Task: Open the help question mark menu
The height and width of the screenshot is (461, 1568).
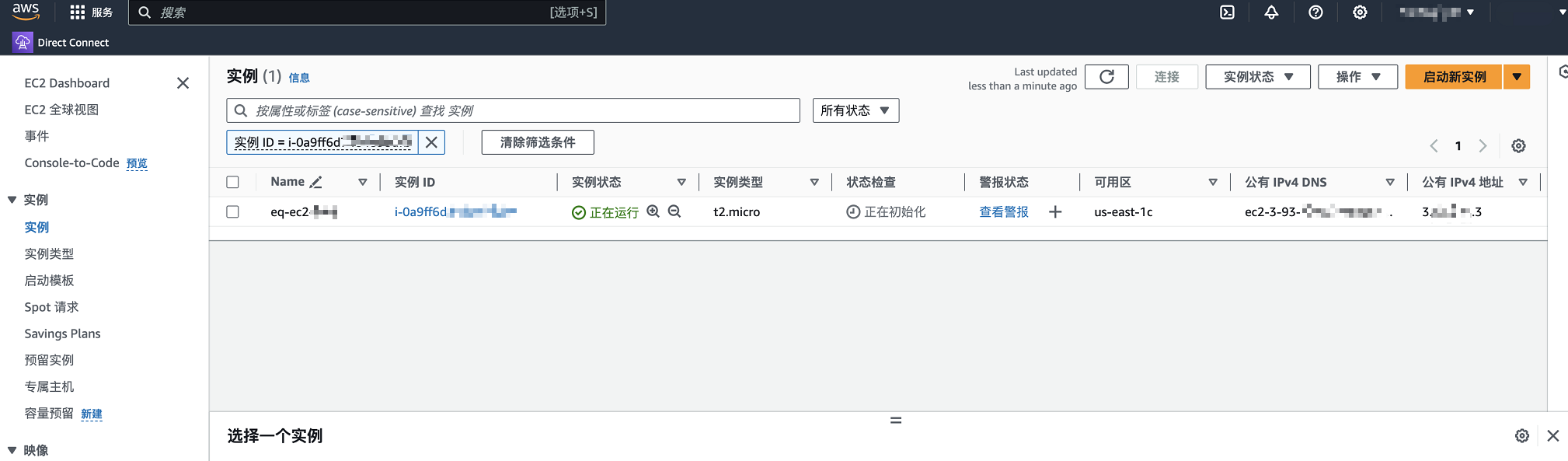Action: (x=1315, y=12)
